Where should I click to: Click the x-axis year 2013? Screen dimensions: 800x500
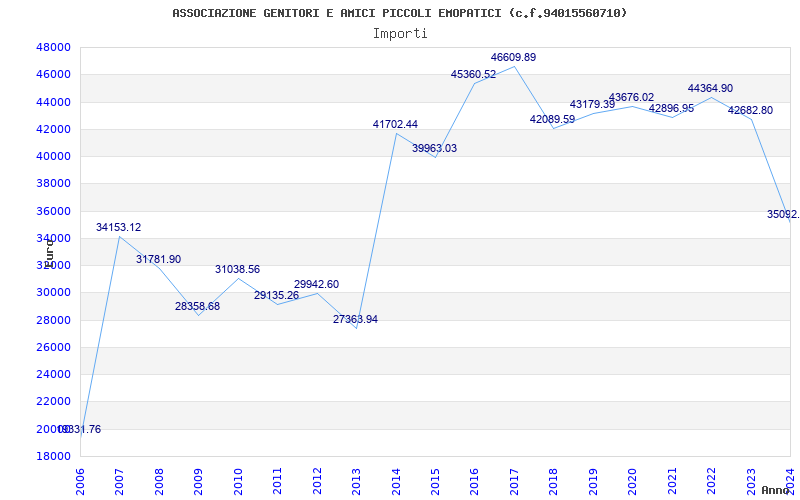[x=357, y=481]
